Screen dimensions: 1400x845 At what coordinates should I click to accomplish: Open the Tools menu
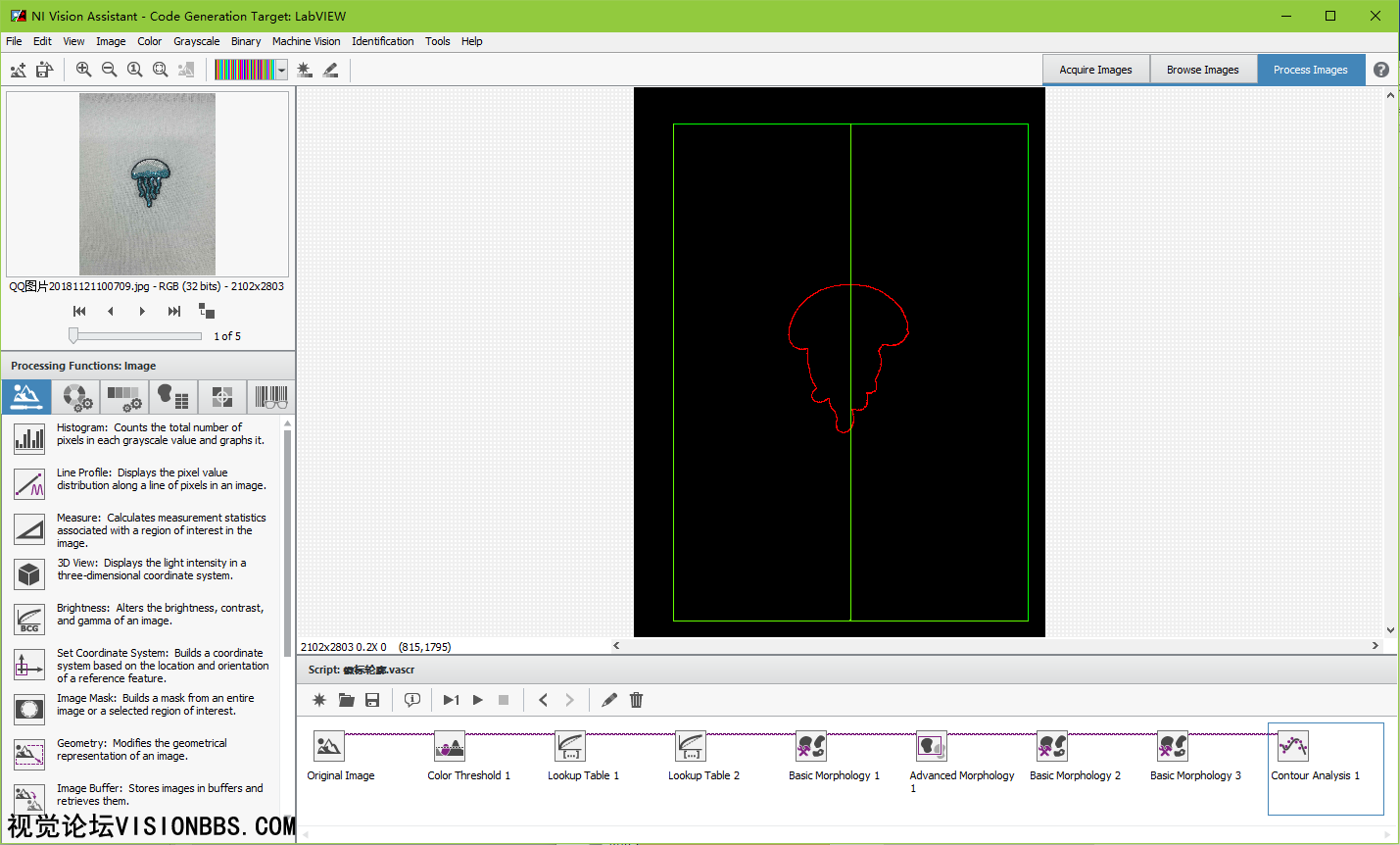[437, 41]
